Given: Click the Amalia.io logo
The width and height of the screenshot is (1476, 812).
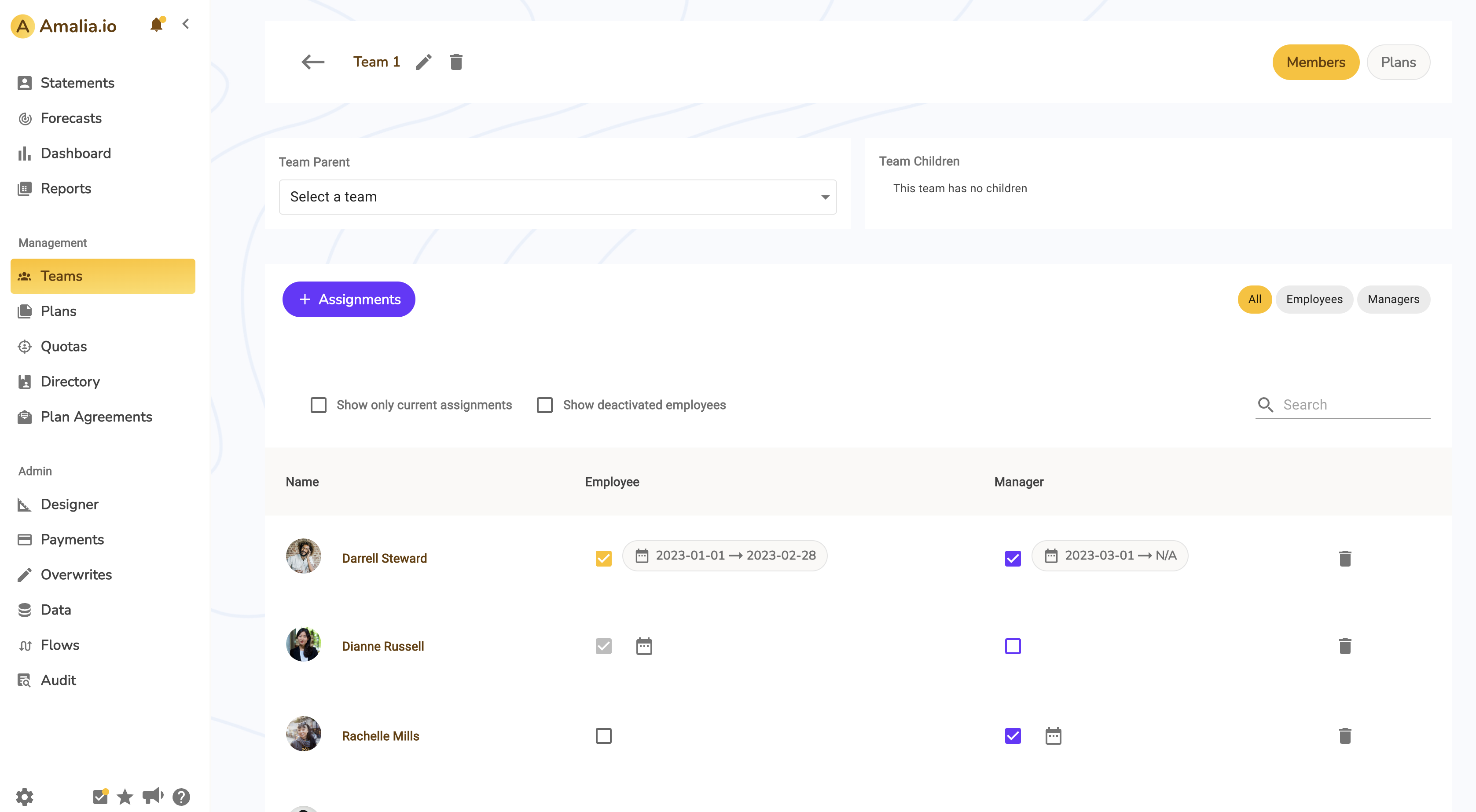Looking at the screenshot, I should tap(64, 26).
